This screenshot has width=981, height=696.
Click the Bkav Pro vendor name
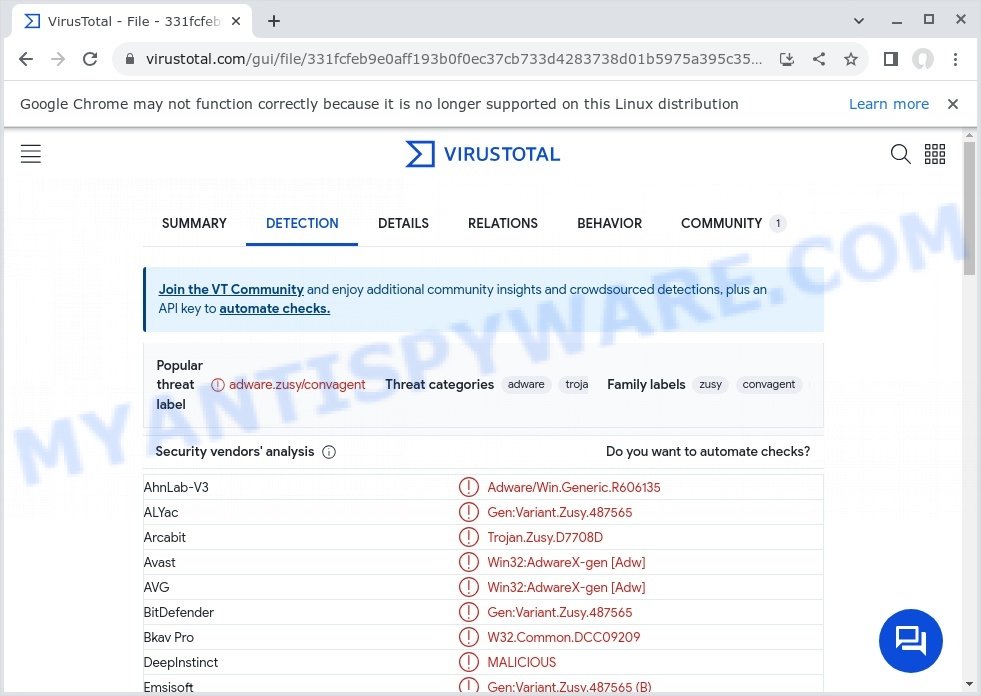168,637
